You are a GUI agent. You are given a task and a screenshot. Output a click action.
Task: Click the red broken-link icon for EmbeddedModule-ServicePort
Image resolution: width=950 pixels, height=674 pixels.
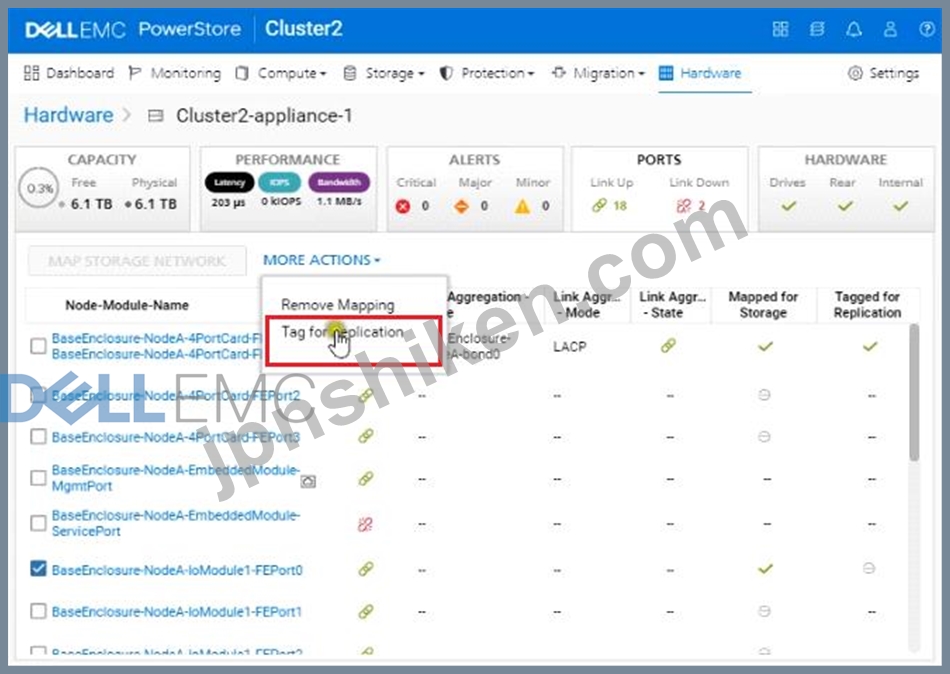(365, 524)
